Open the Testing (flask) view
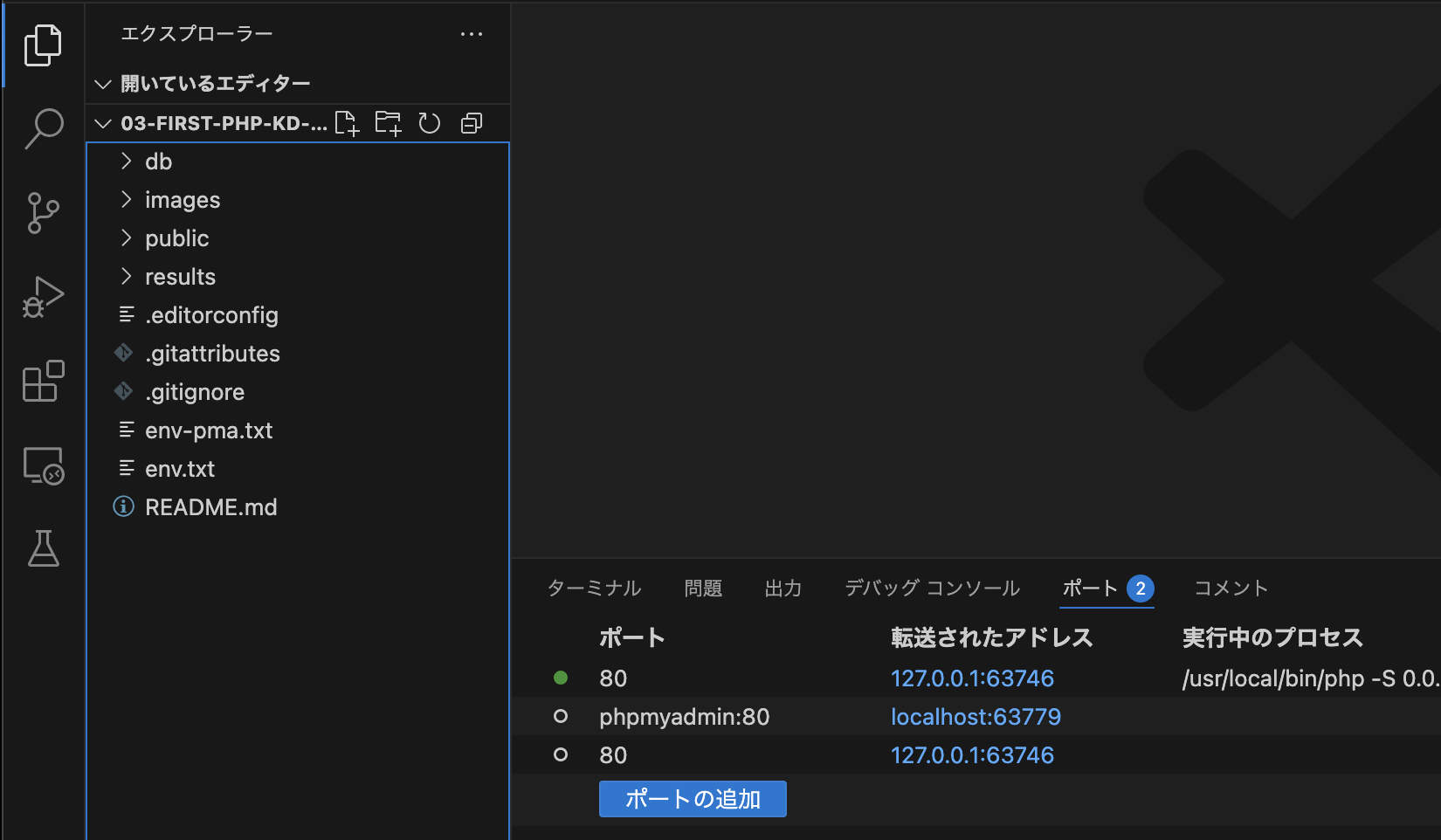 pyautogui.click(x=43, y=549)
